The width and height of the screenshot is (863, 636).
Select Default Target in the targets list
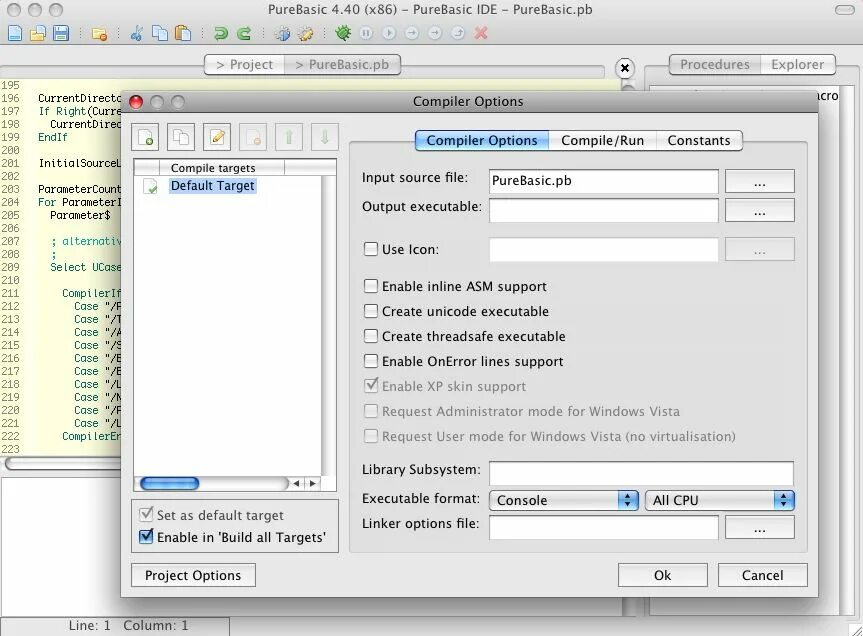212,185
